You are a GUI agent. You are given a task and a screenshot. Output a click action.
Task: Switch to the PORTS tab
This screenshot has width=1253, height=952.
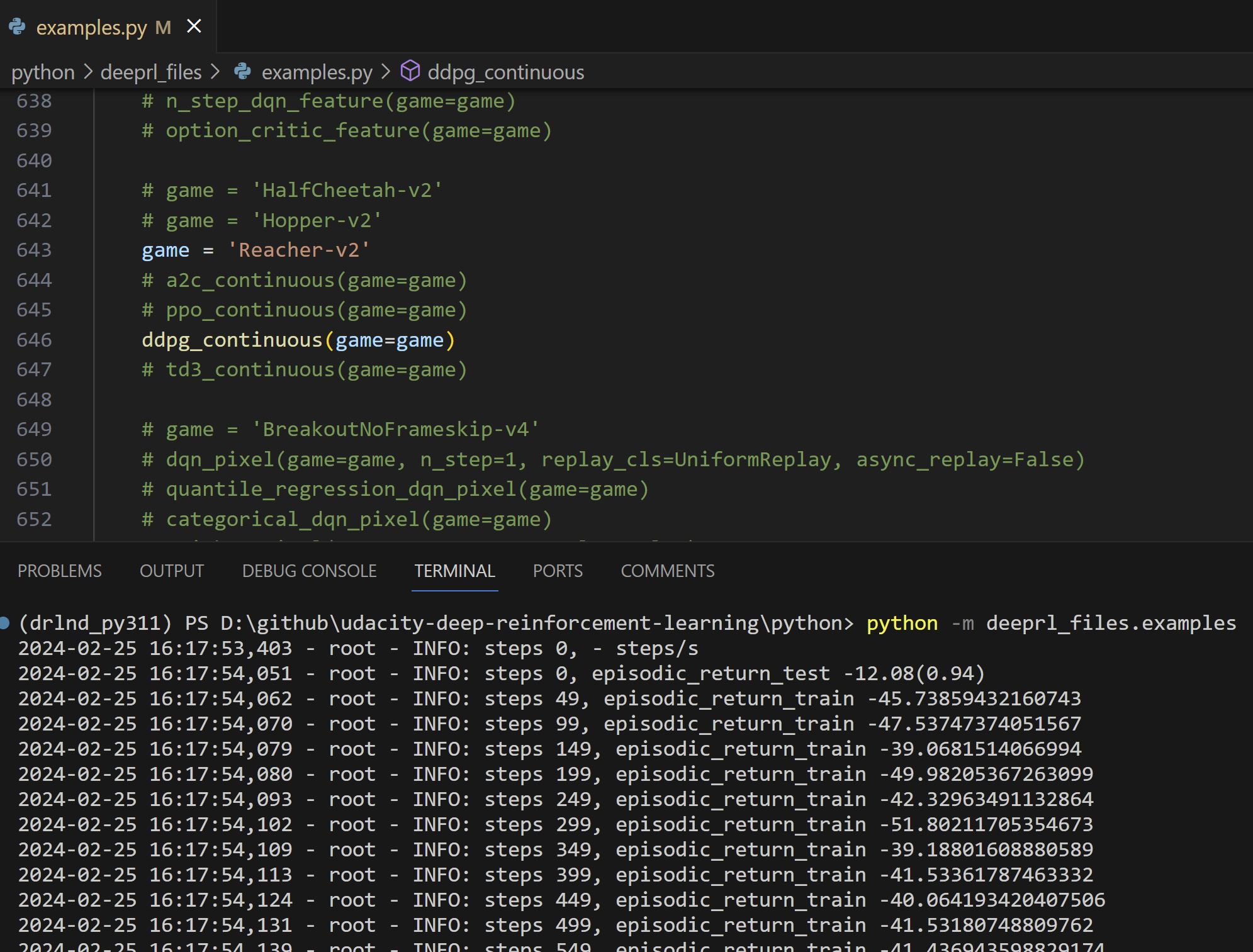coord(558,571)
